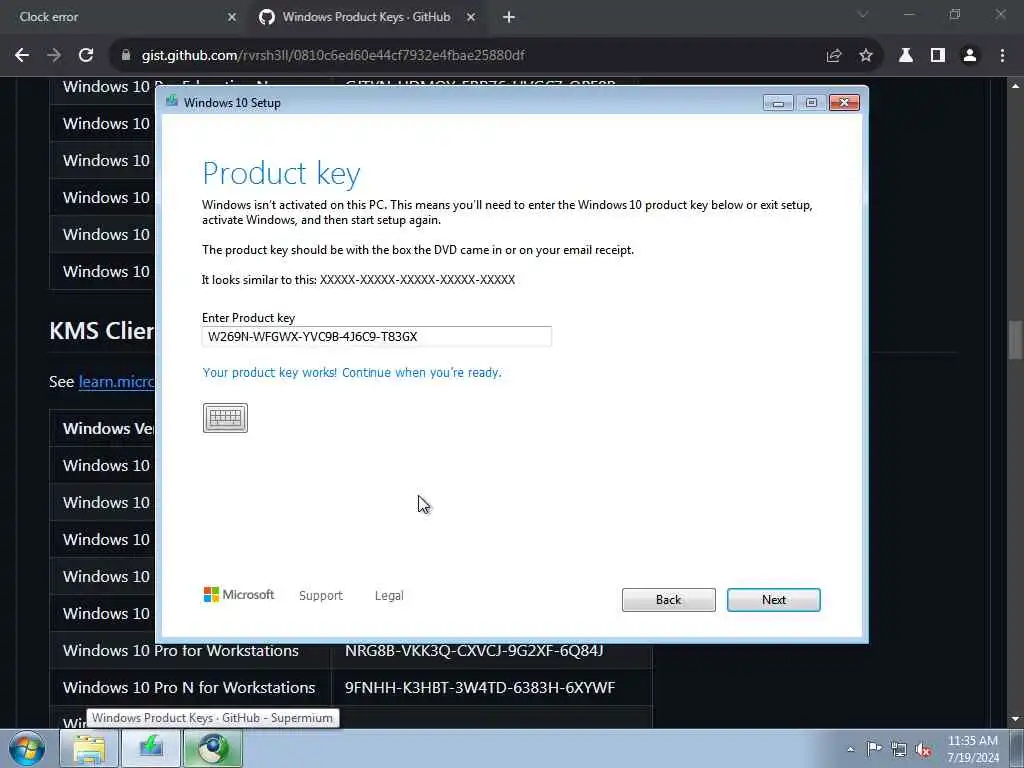Click the NRG8B-VKK3Q-CXVCJ-9G2XF-6Q84J key

[474, 650]
